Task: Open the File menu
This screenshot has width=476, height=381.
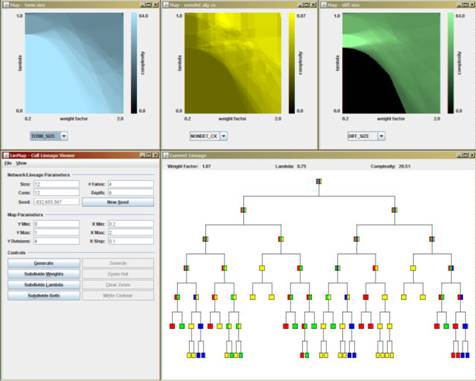Action: click(8, 163)
